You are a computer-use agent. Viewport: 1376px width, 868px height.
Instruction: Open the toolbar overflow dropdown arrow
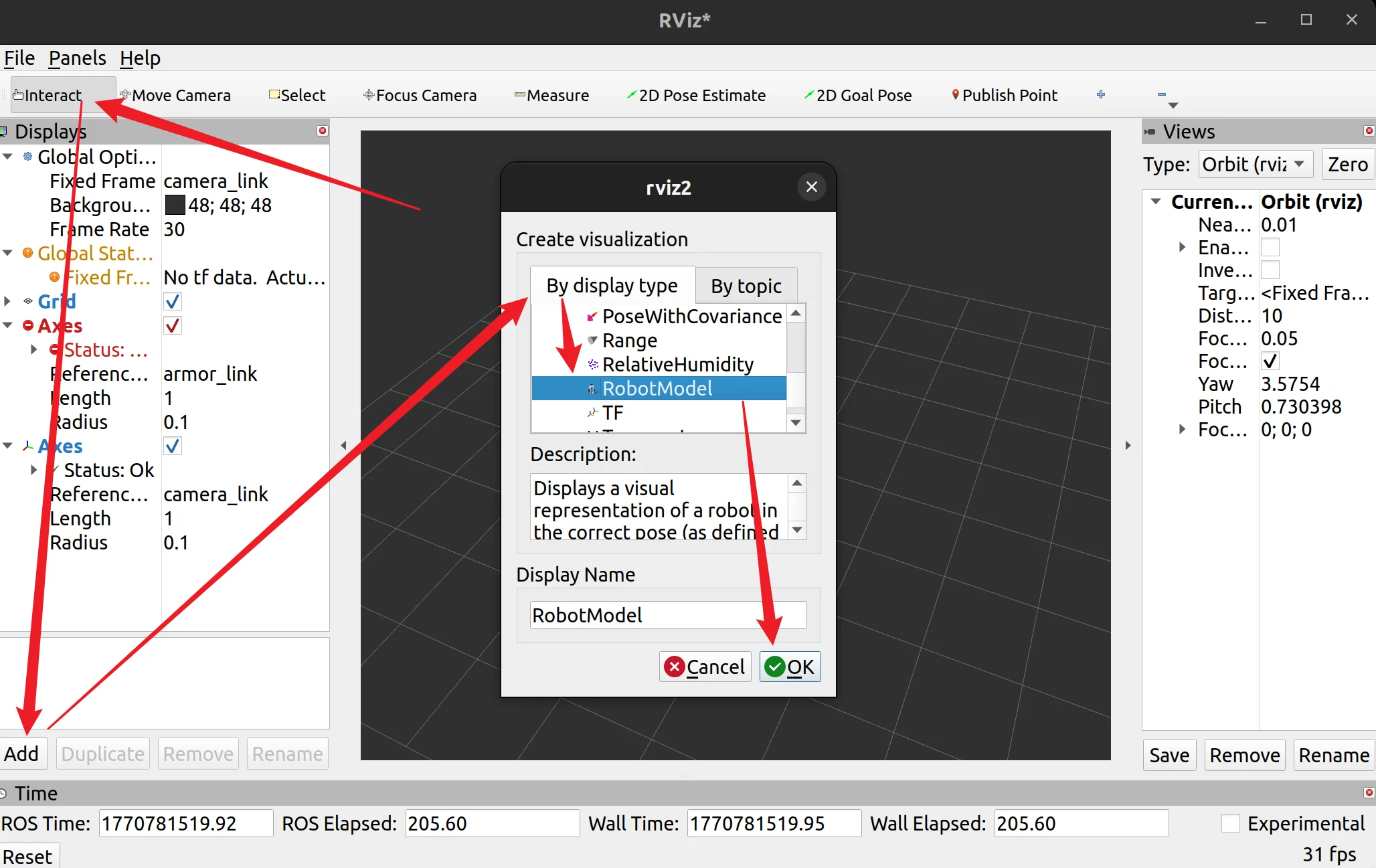[1173, 106]
